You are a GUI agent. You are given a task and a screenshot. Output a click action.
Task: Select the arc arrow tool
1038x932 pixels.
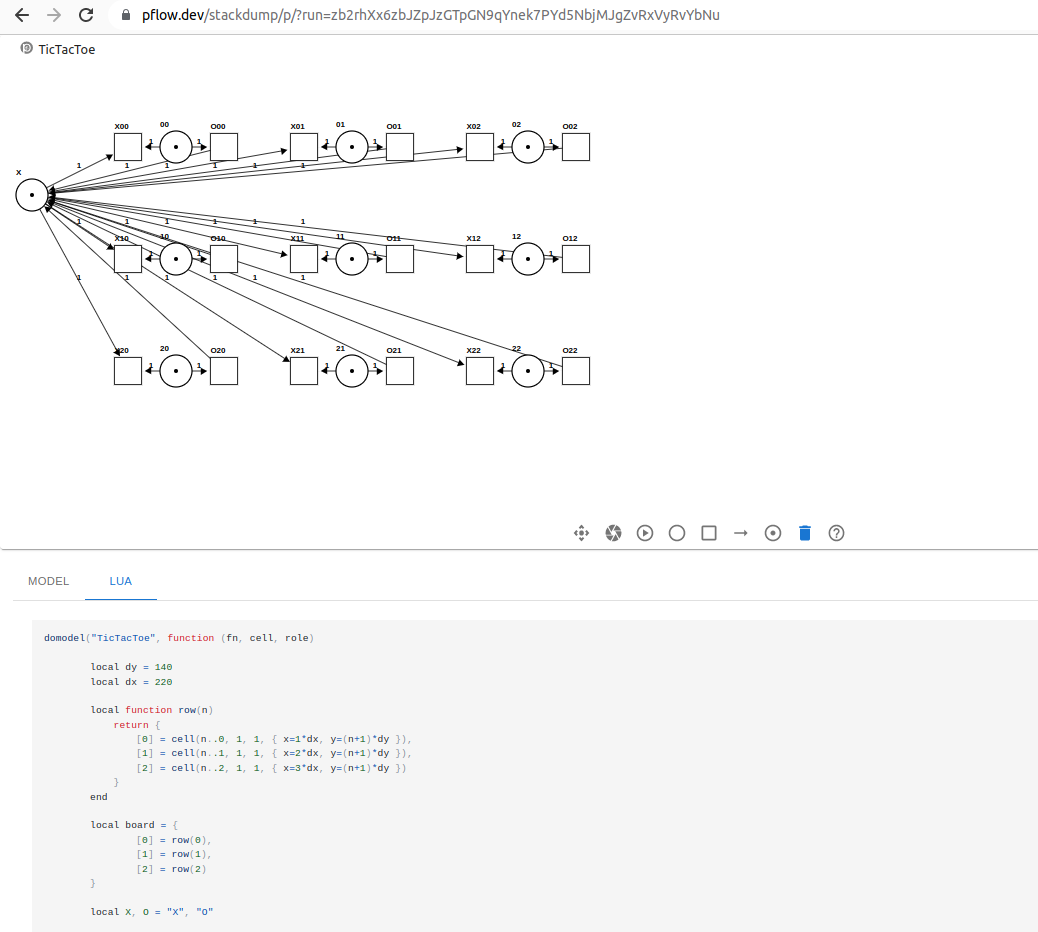tap(741, 533)
